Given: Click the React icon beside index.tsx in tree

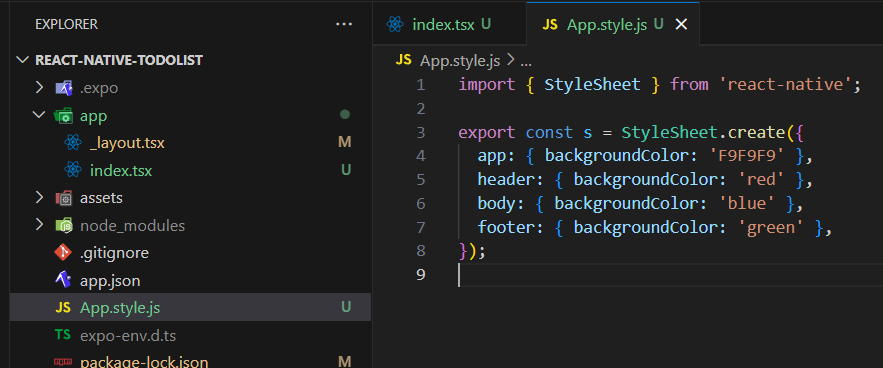Looking at the screenshot, I should [x=73, y=170].
